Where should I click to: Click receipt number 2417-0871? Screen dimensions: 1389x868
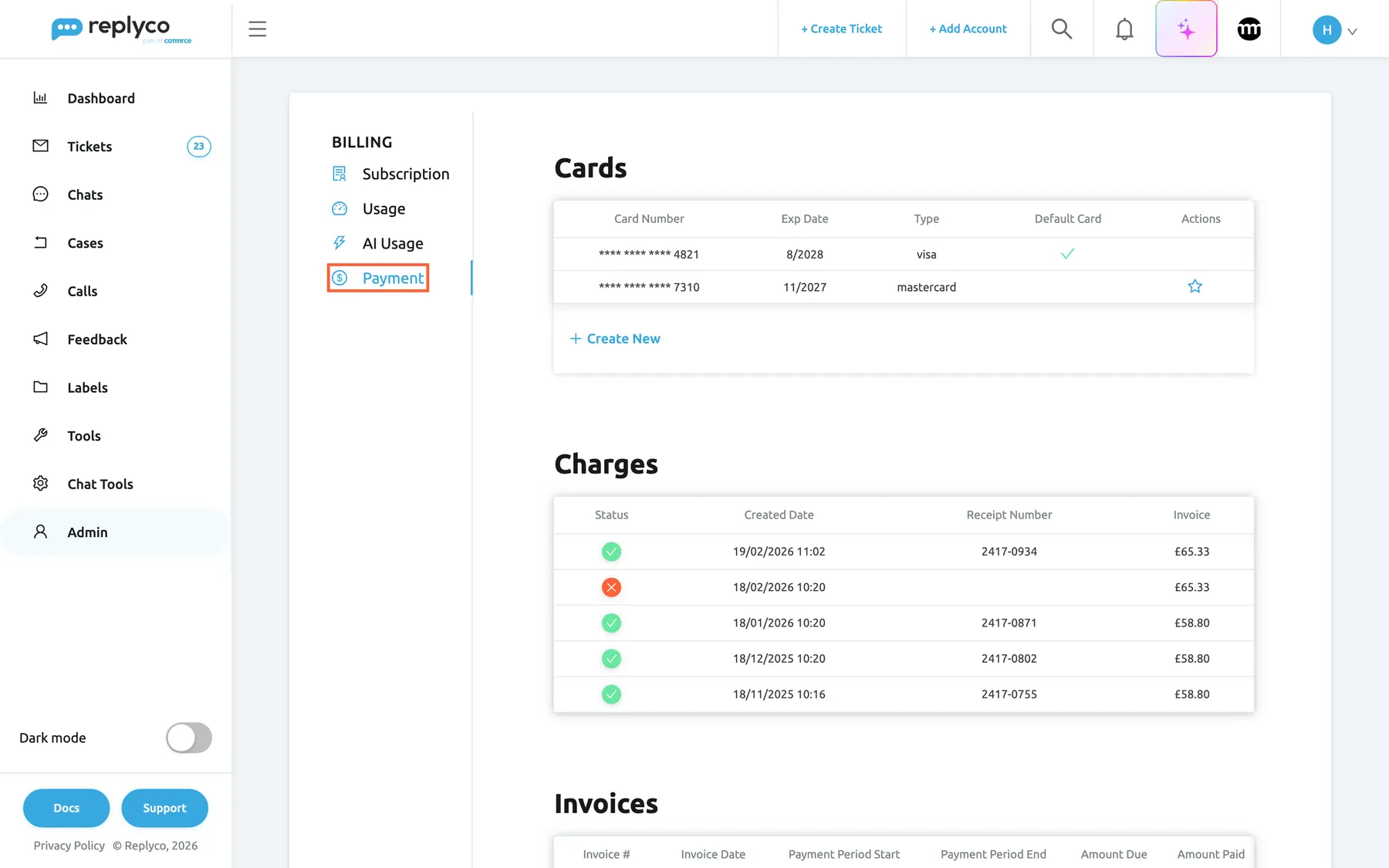click(1009, 623)
